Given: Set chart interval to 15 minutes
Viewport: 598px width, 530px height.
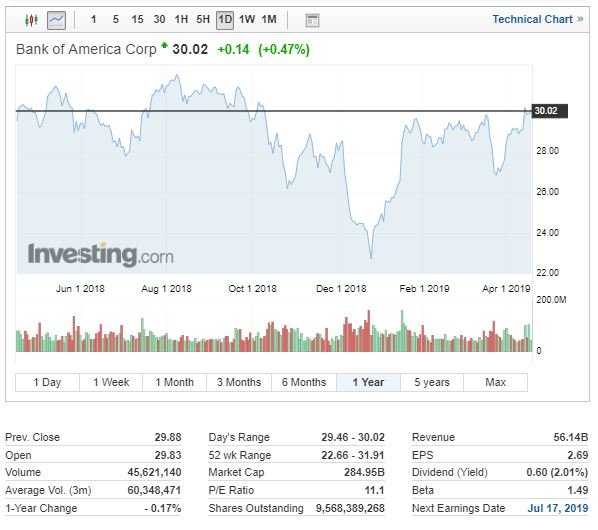Looking at the screenshot, I should click(x=137, y=19).
